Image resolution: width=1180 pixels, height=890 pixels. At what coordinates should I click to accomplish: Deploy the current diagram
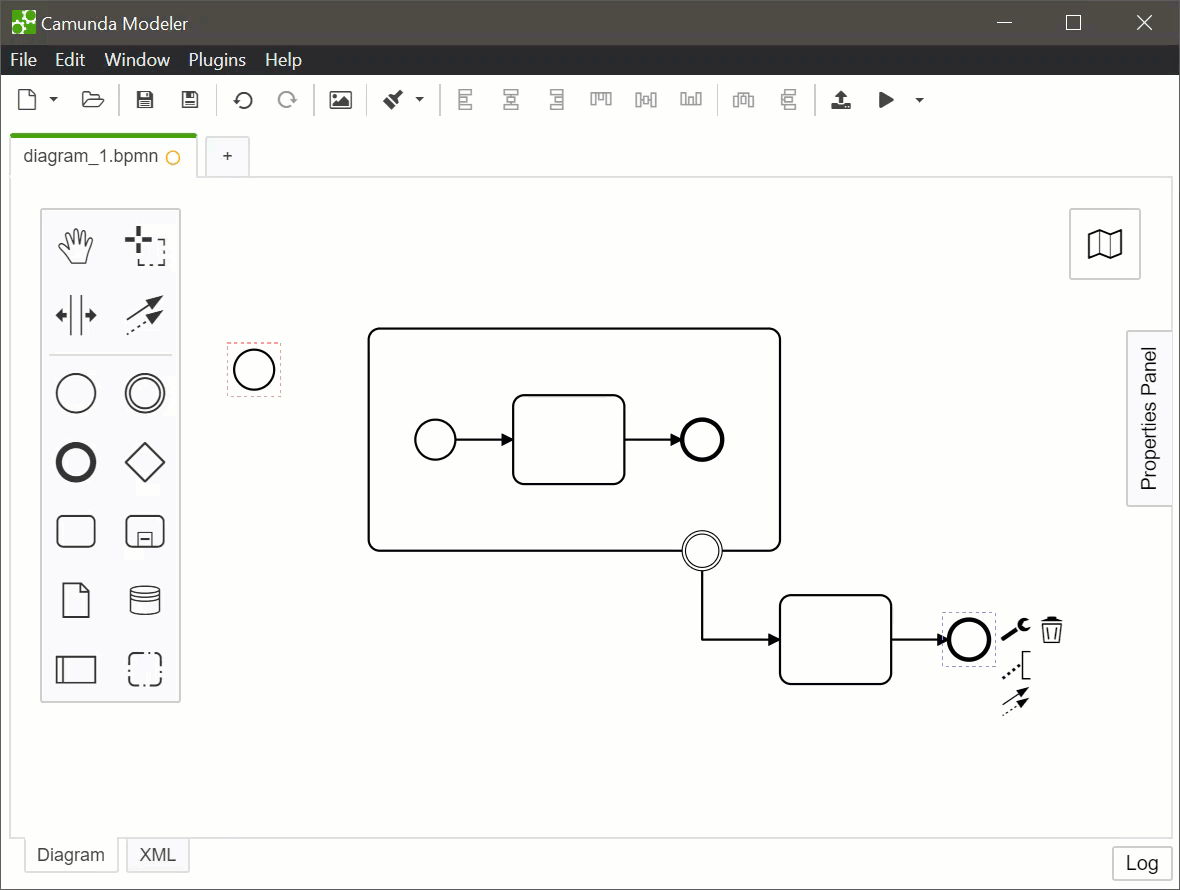[841, 99]
